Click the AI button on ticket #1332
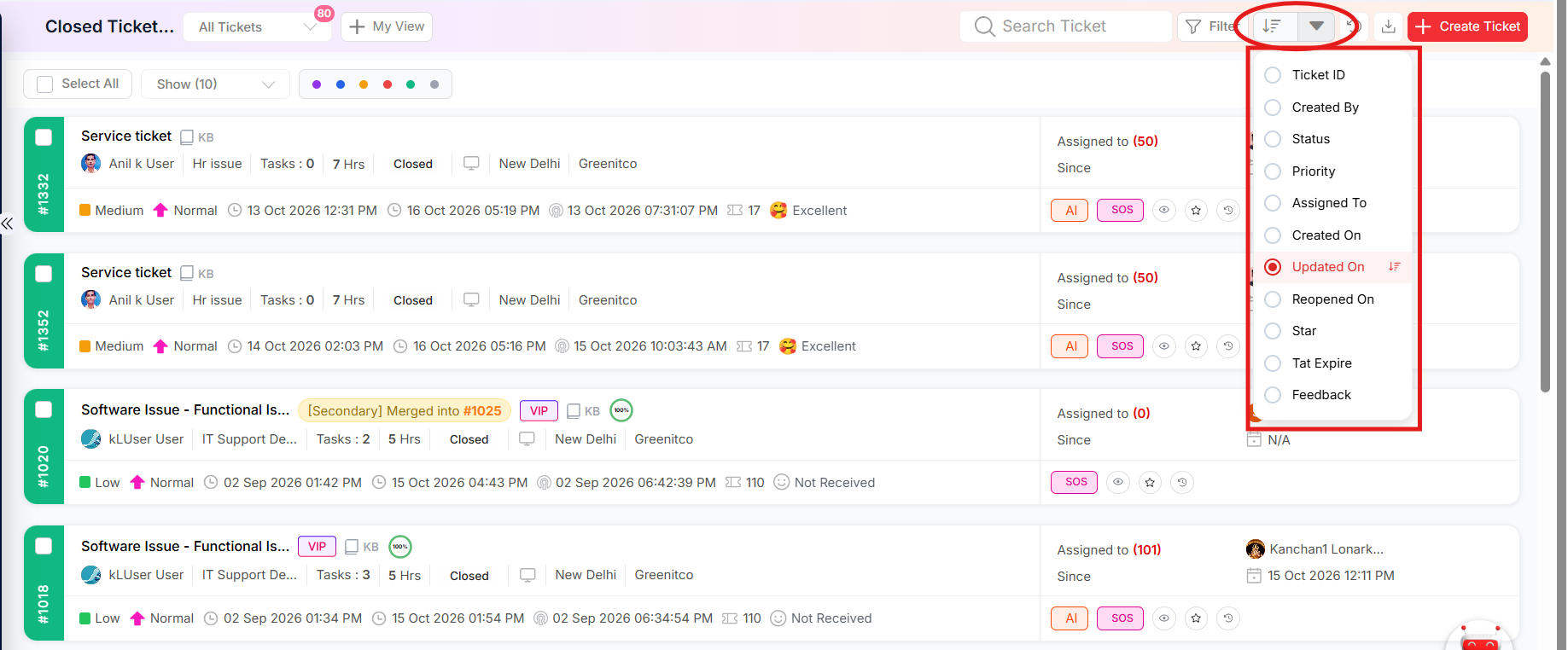 click(x=1070, y=210)
